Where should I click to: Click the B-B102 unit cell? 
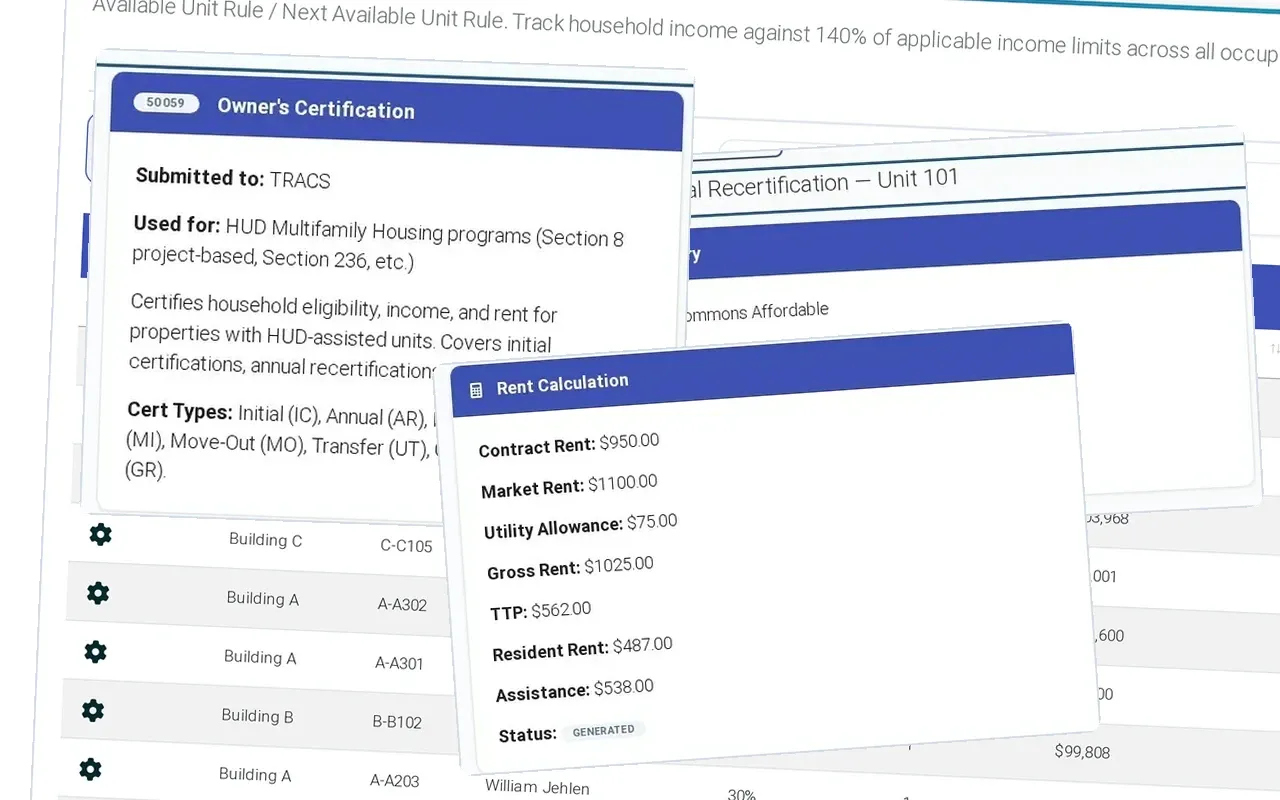[397, 722]
